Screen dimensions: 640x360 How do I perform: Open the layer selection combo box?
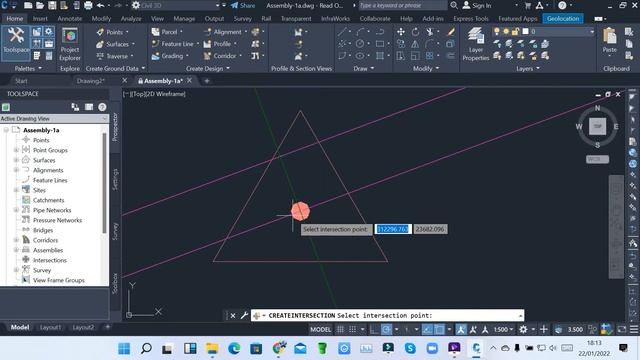[x=543, y=31]
